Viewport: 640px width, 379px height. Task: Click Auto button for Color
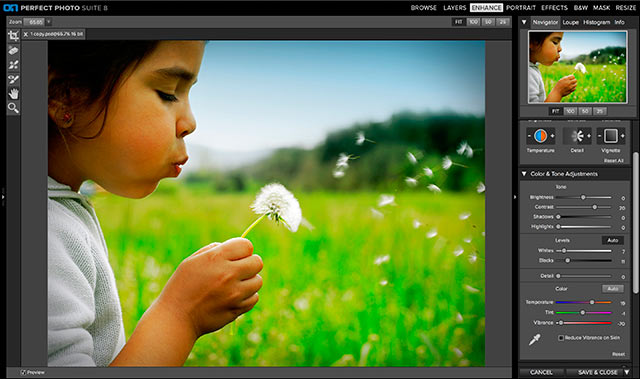point(613,289)
